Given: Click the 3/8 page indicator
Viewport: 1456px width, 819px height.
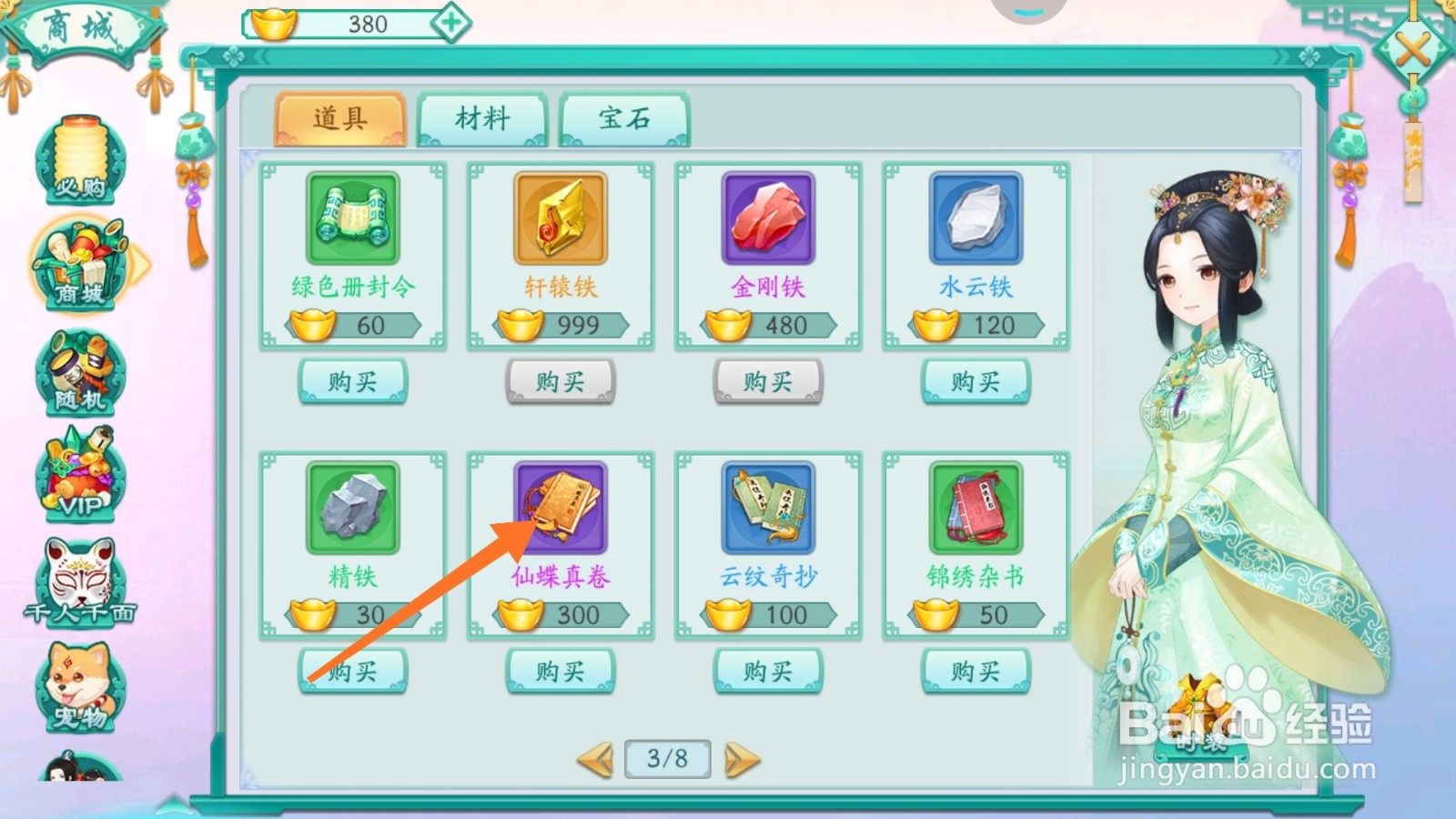Looking at the screenshot, I should coord(667,758).
